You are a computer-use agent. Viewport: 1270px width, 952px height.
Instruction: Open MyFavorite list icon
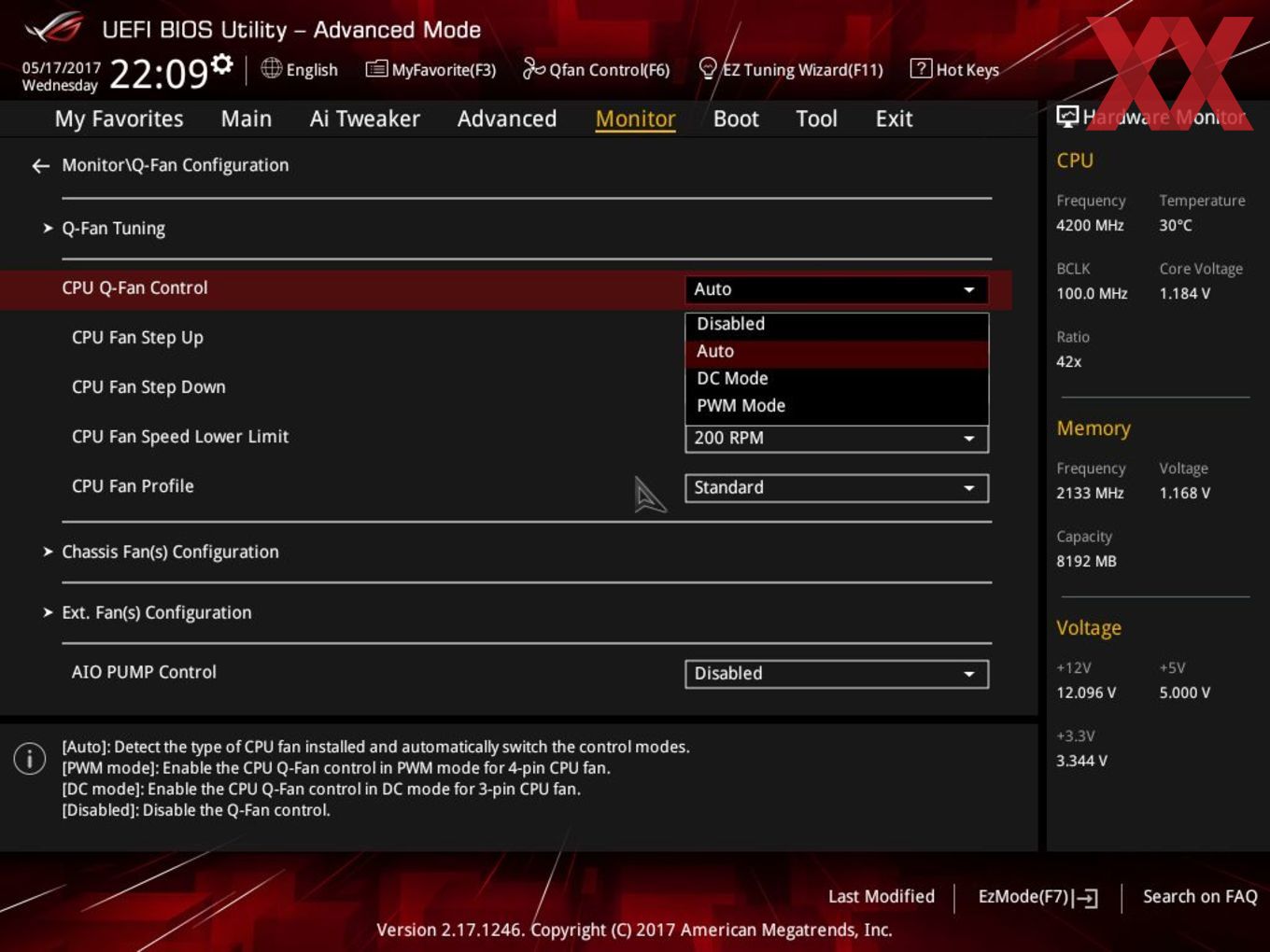(375, 69)
